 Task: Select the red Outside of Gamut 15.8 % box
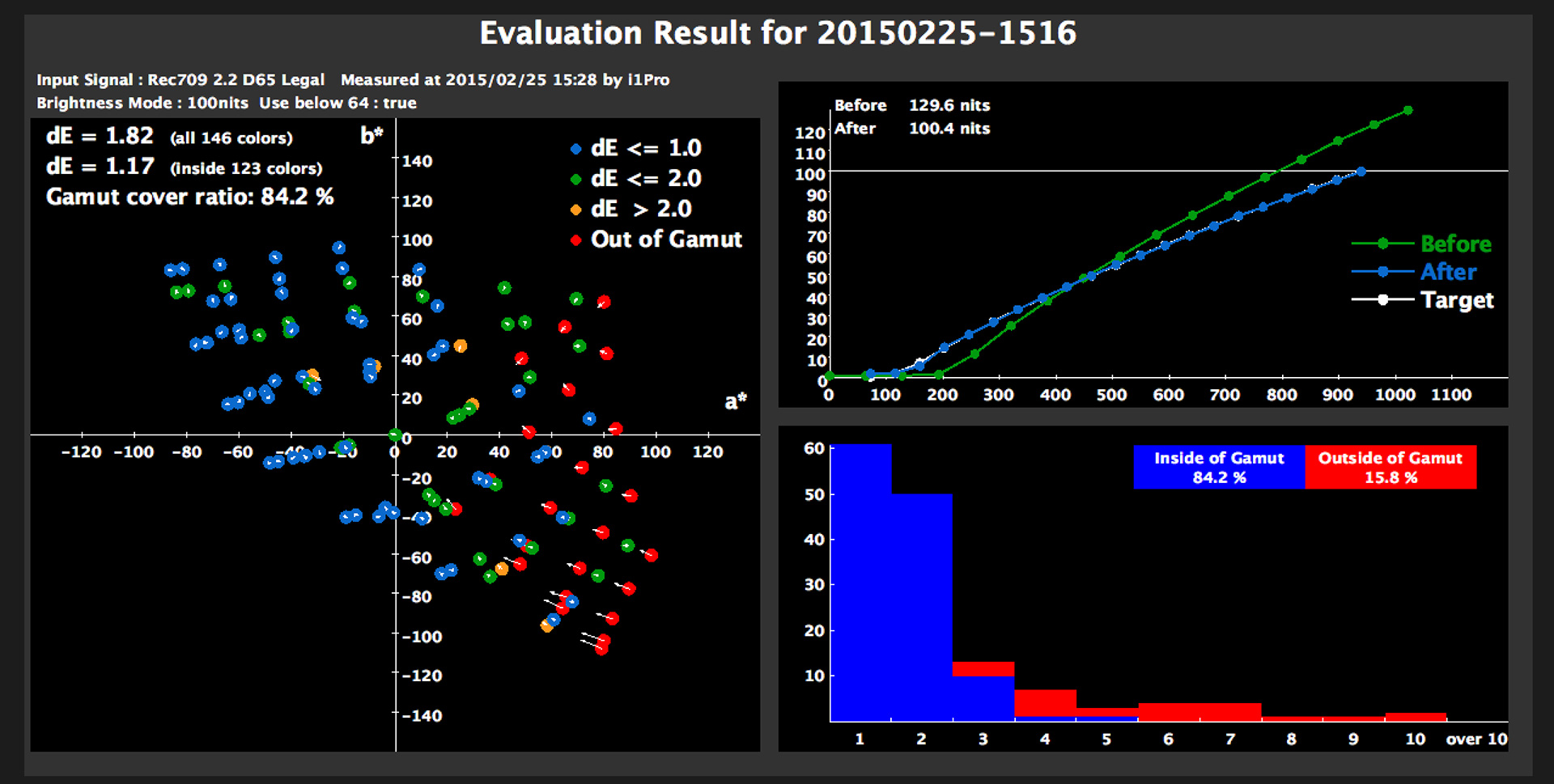point(1391,468)
